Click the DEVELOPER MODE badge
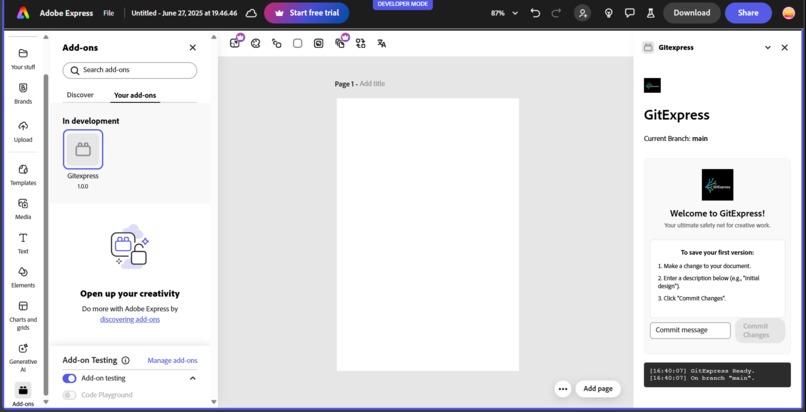 [x=402, y=4]
